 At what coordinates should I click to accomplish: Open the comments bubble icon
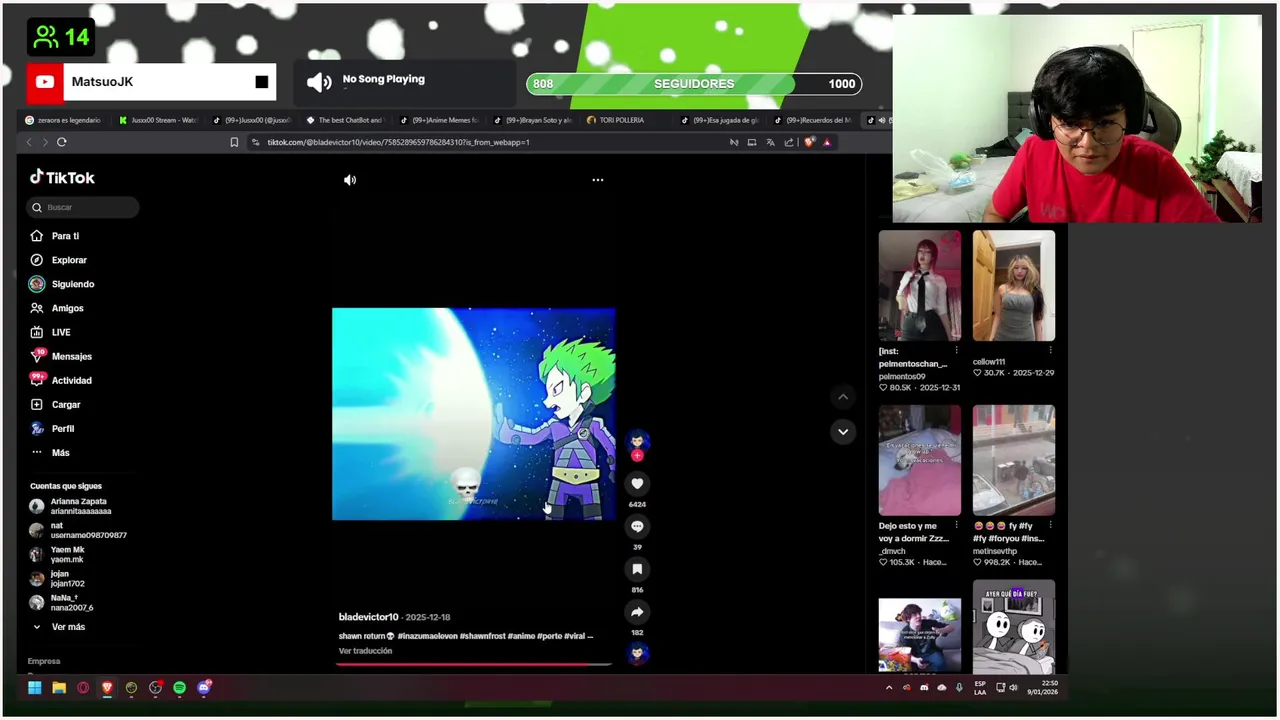pos(637,527)
